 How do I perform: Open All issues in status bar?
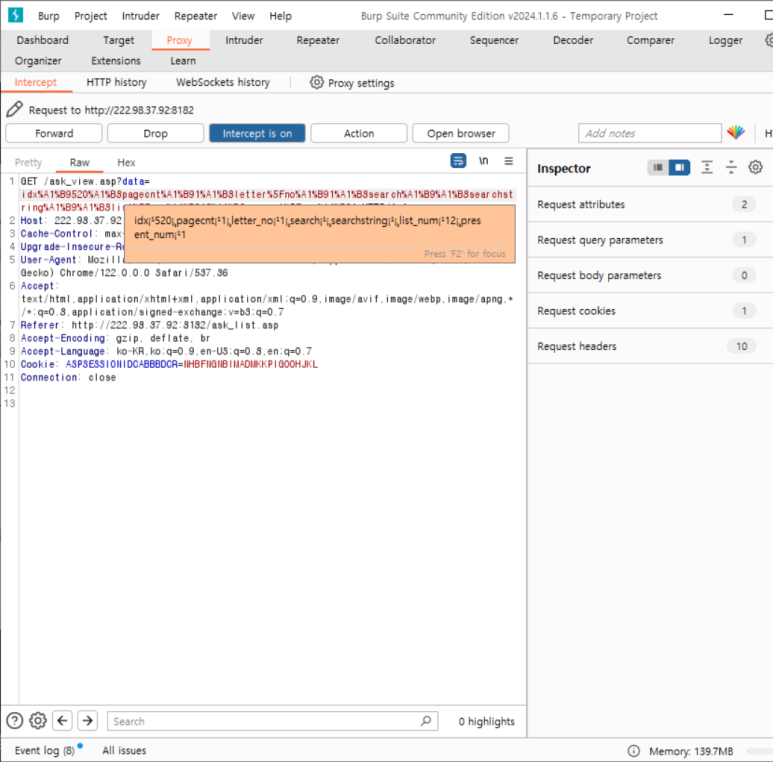(124, 750)
